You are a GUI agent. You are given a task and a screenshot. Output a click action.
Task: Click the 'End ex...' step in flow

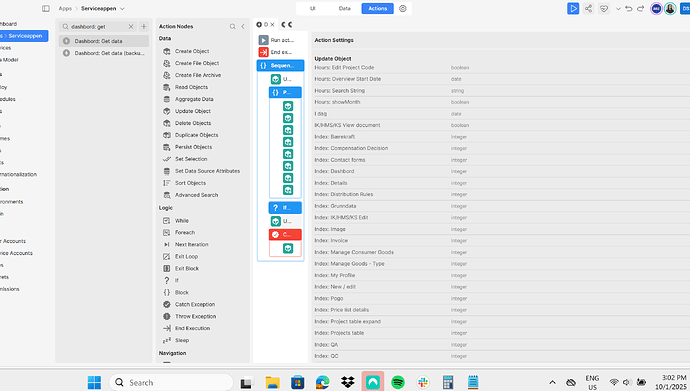click(275, 52)
